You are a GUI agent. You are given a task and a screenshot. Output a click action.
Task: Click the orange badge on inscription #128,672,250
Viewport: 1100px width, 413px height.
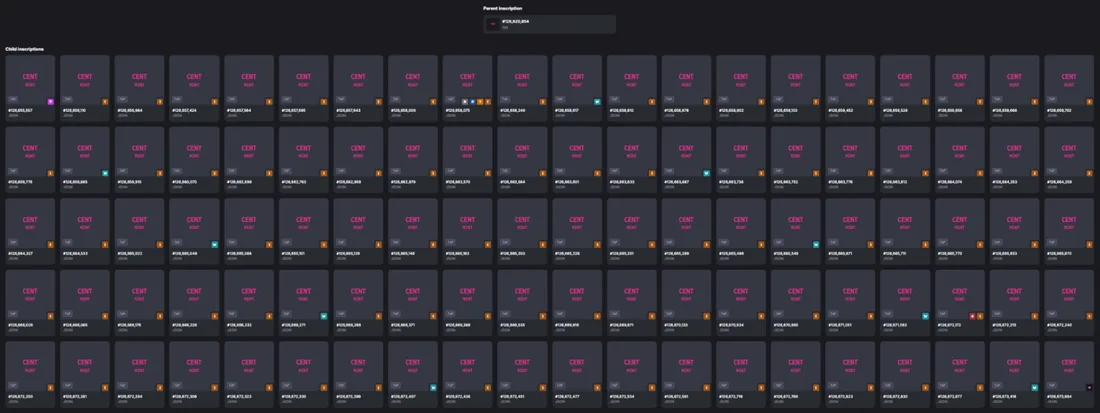51,388
